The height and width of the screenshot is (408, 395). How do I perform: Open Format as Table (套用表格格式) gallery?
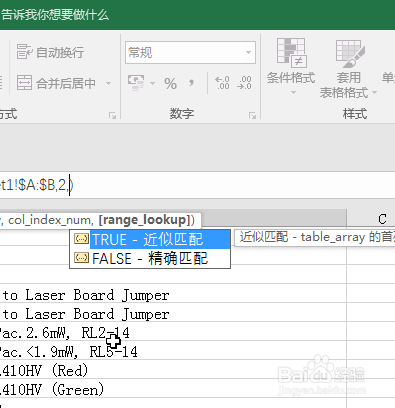click(348, 68)
